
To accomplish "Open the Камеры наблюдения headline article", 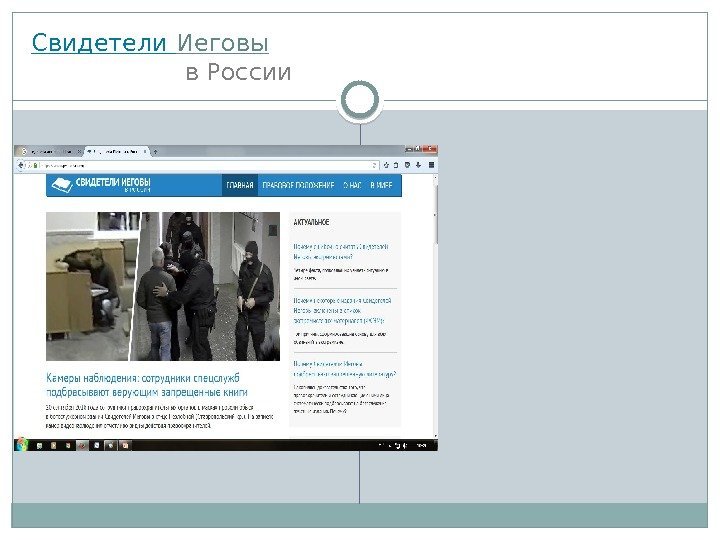I will [147, 385].
